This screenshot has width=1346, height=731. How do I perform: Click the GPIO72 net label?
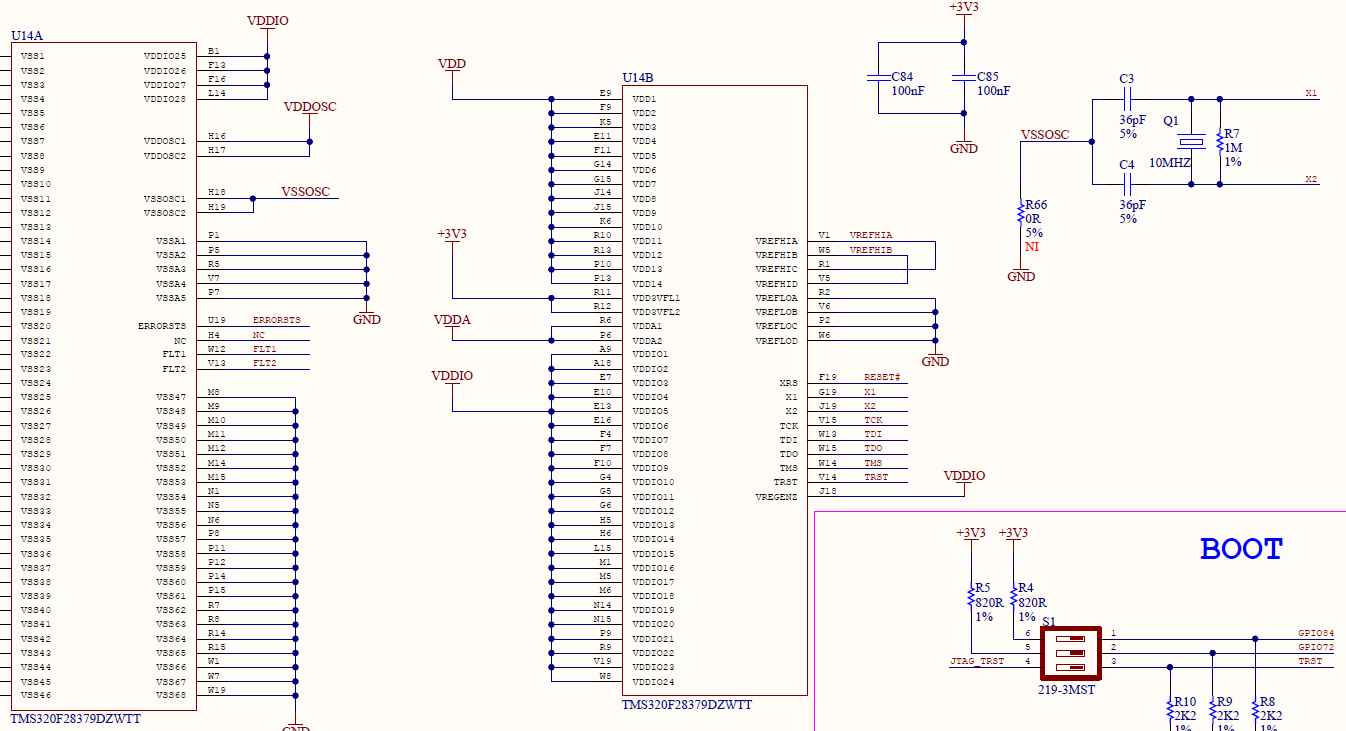click(1316, 647)
